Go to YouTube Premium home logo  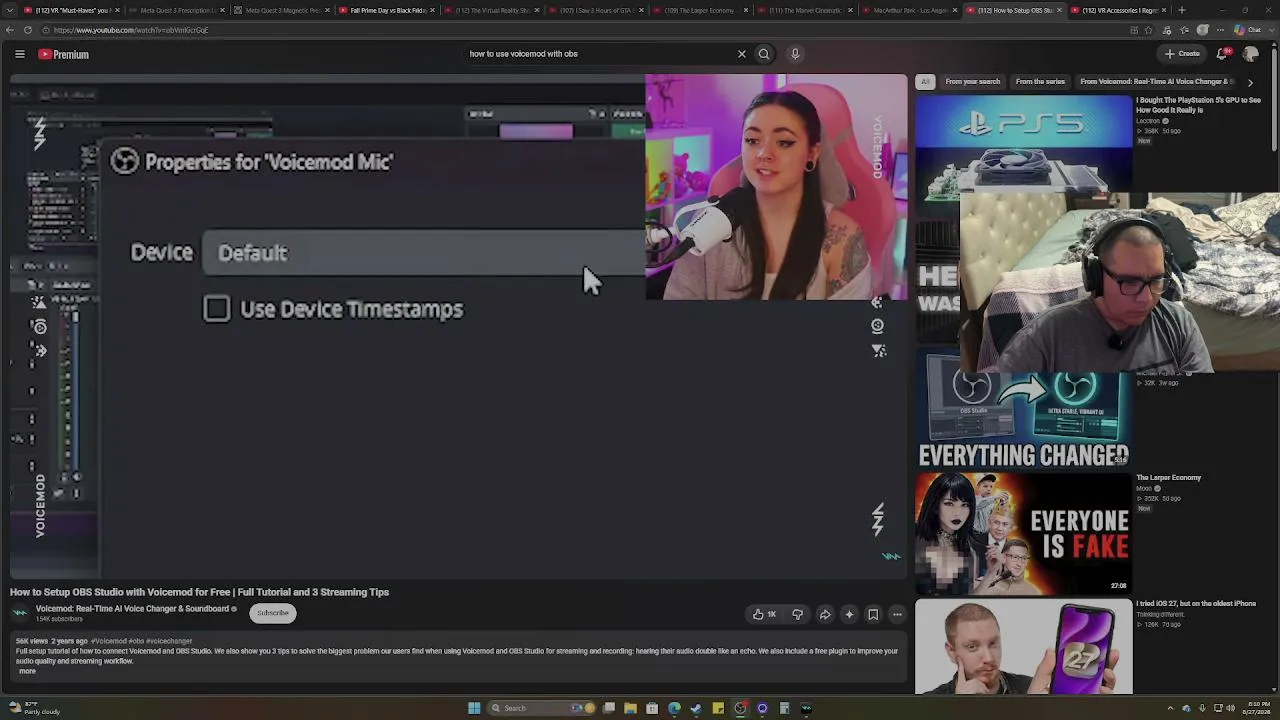pyautogui.click(x=64, y=54)
